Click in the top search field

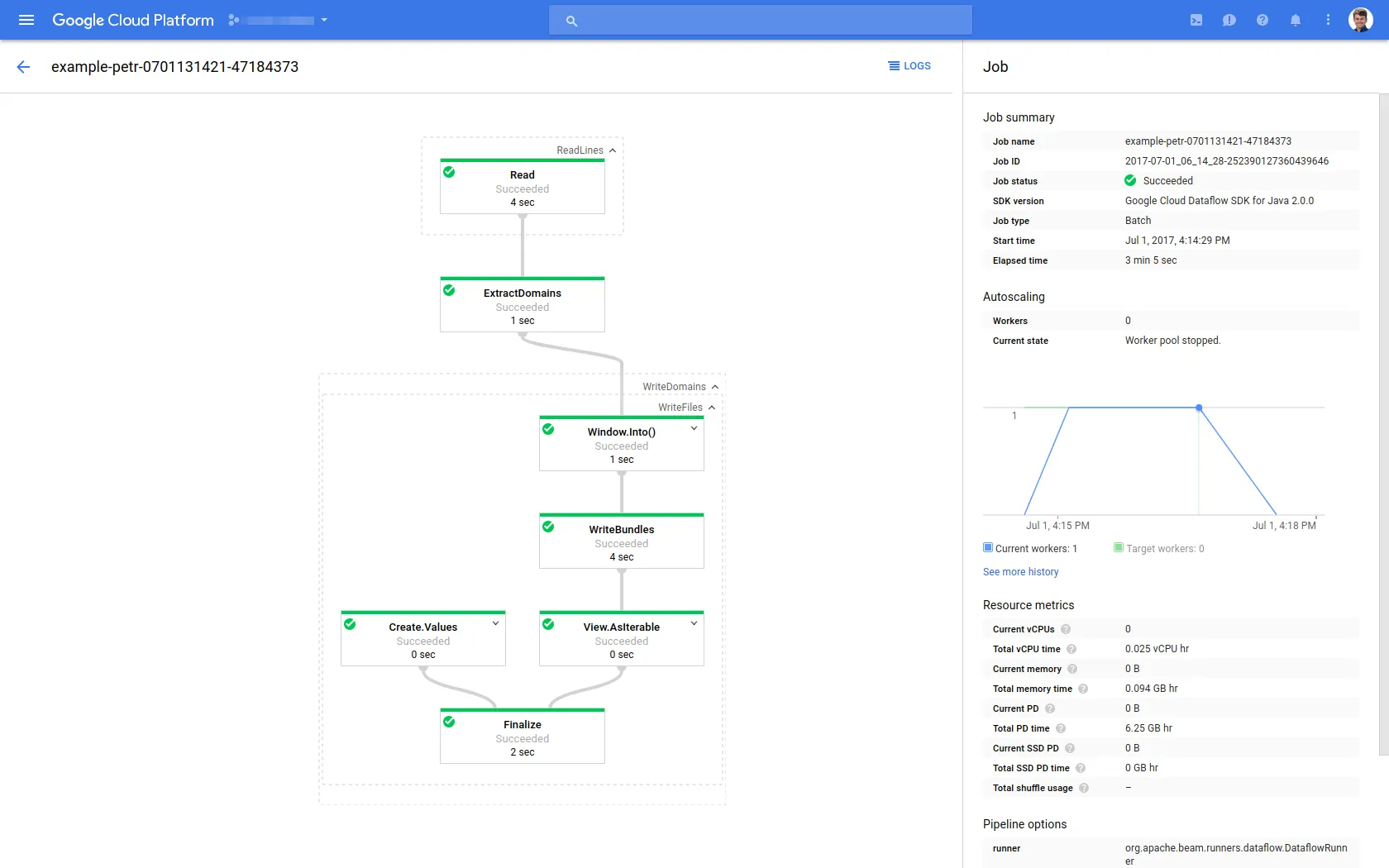(761, 20)
